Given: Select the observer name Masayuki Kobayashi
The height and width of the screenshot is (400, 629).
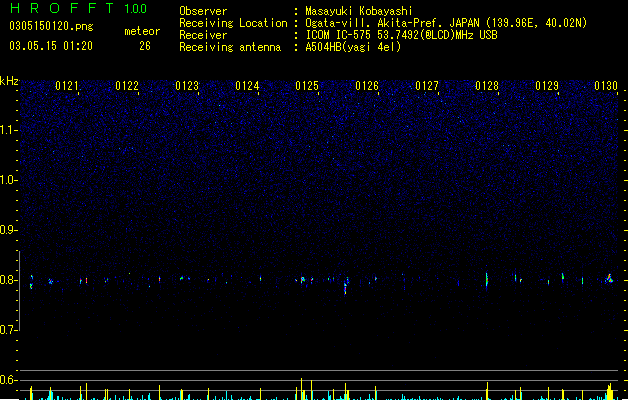Looking at the screenshot, I should [359, 11].
